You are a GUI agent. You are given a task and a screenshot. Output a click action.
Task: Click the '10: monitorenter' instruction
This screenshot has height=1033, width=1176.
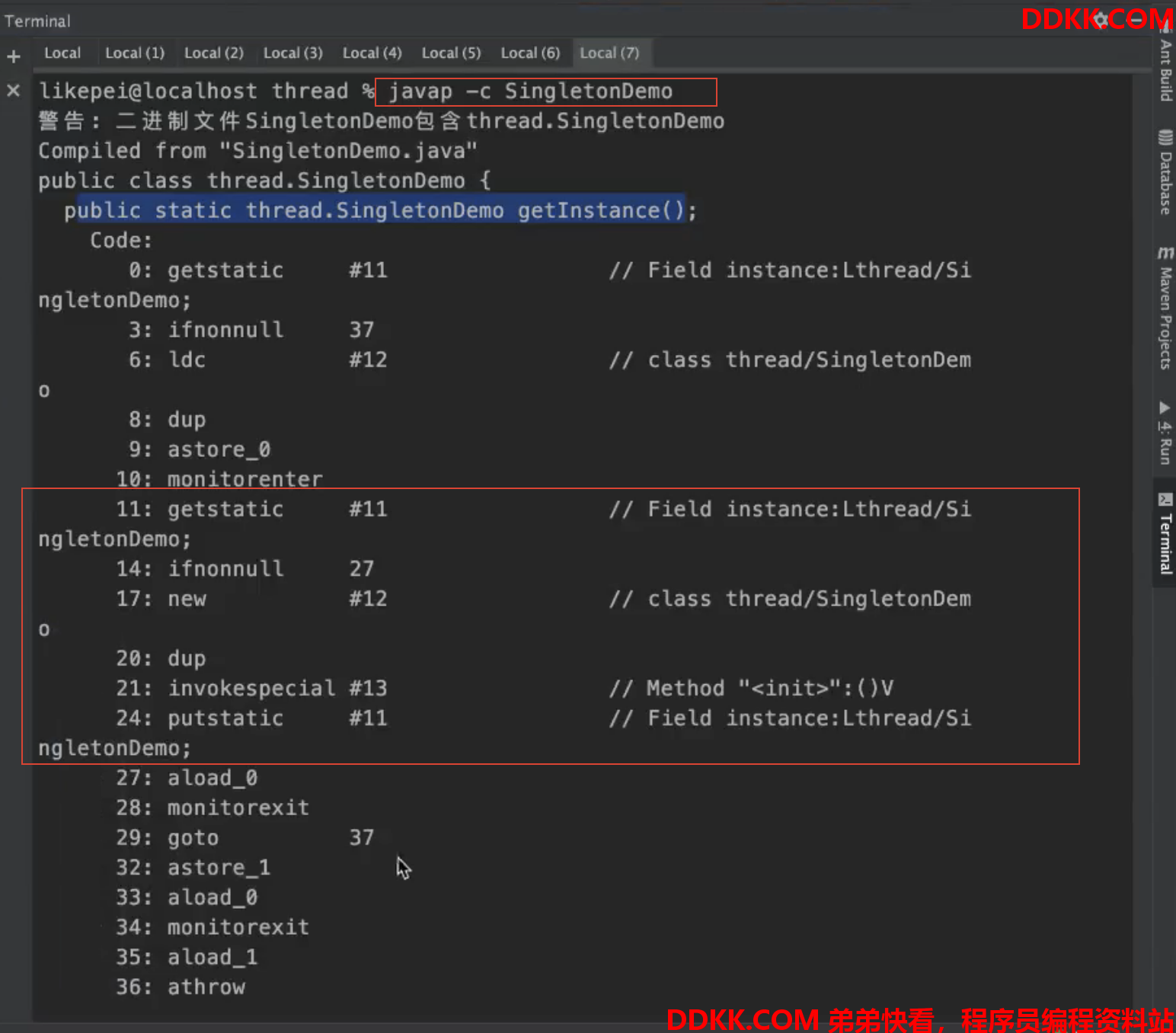coord(219,479)
